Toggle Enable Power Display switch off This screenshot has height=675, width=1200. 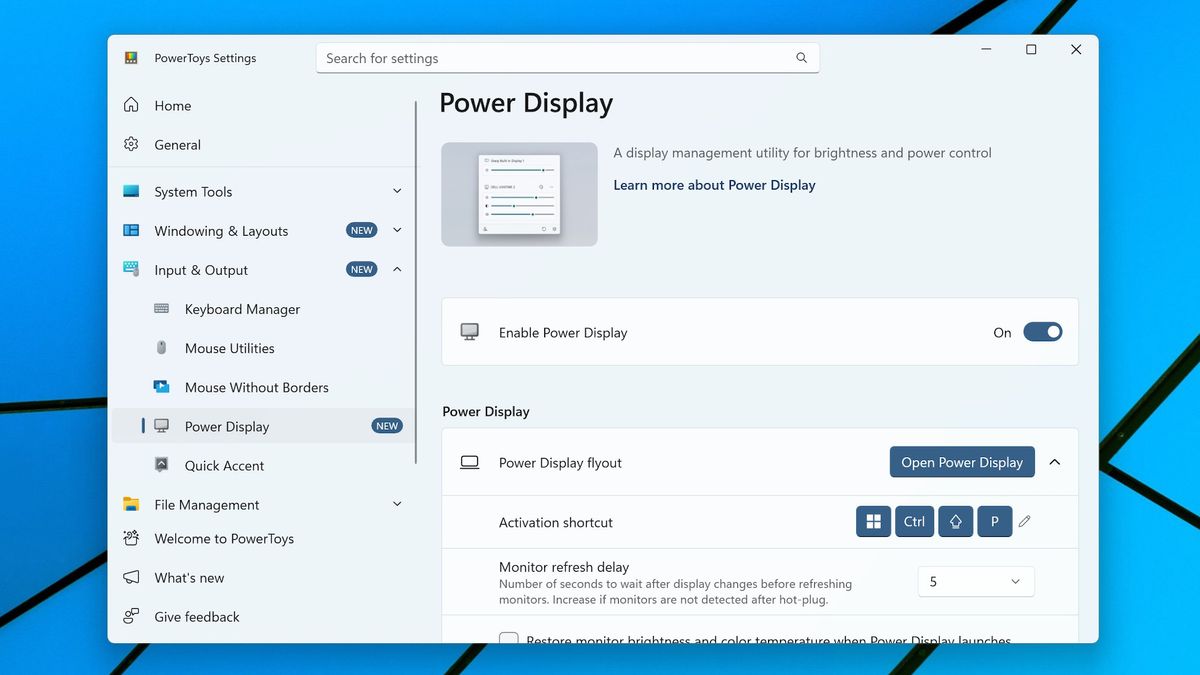point(1042,332)
